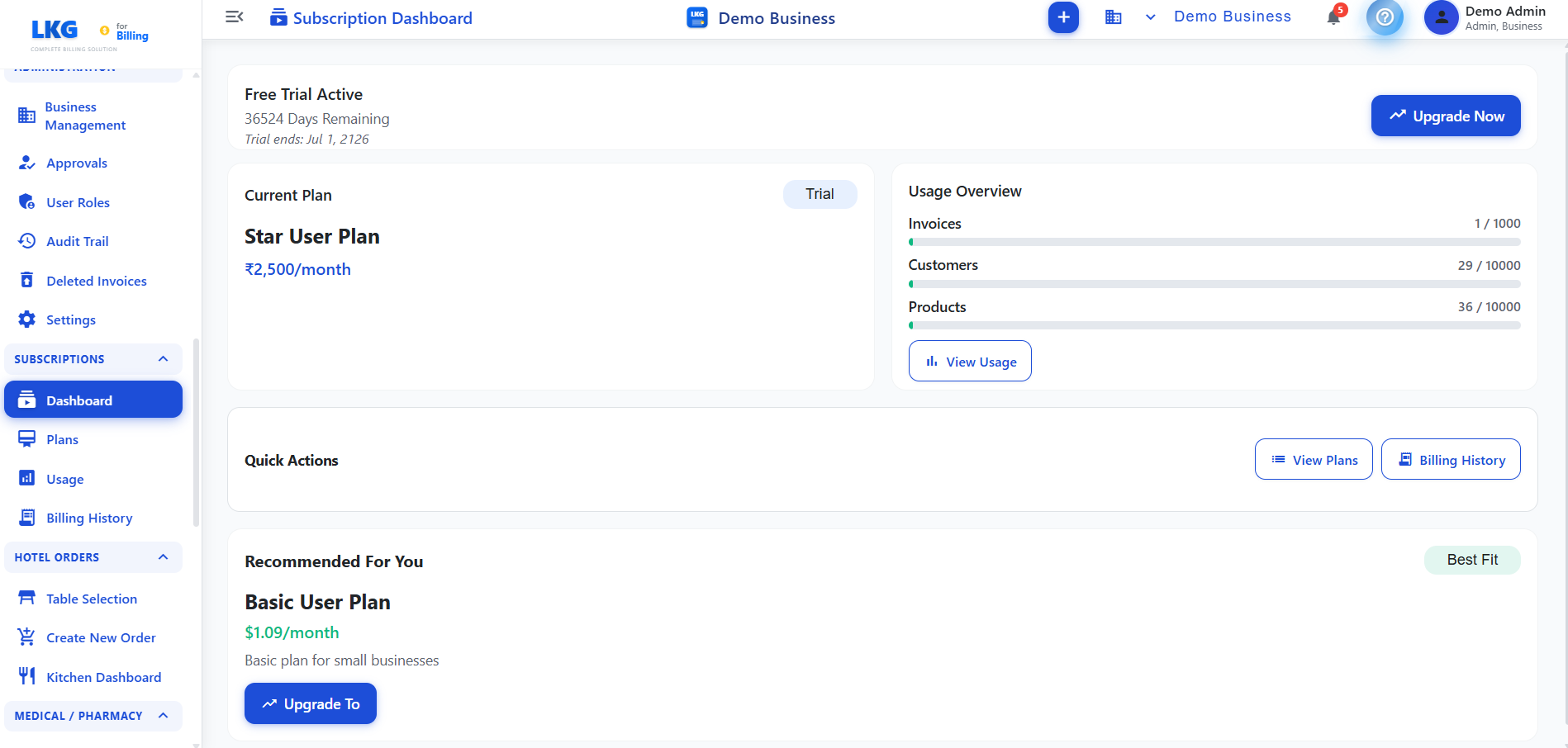Click the Create New Order cart icon

click(x=27, y=637)
